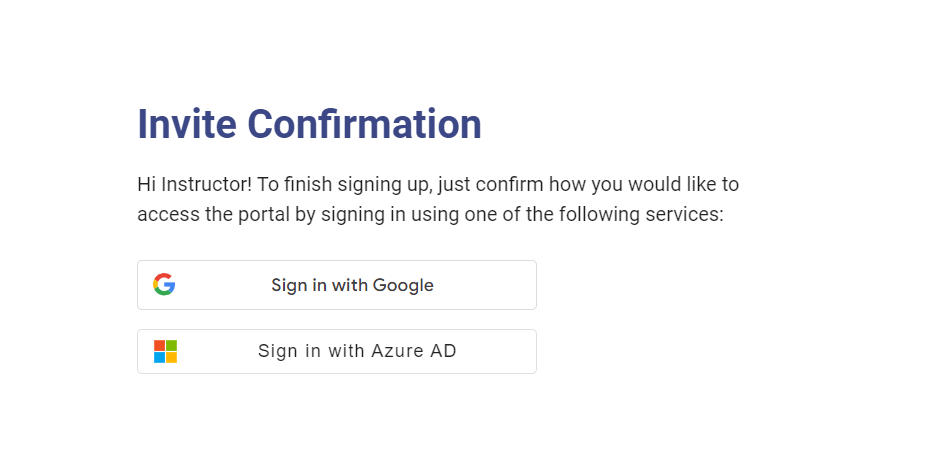
Task: Select the green square of Microsoft logo
Action: point(171,345)
